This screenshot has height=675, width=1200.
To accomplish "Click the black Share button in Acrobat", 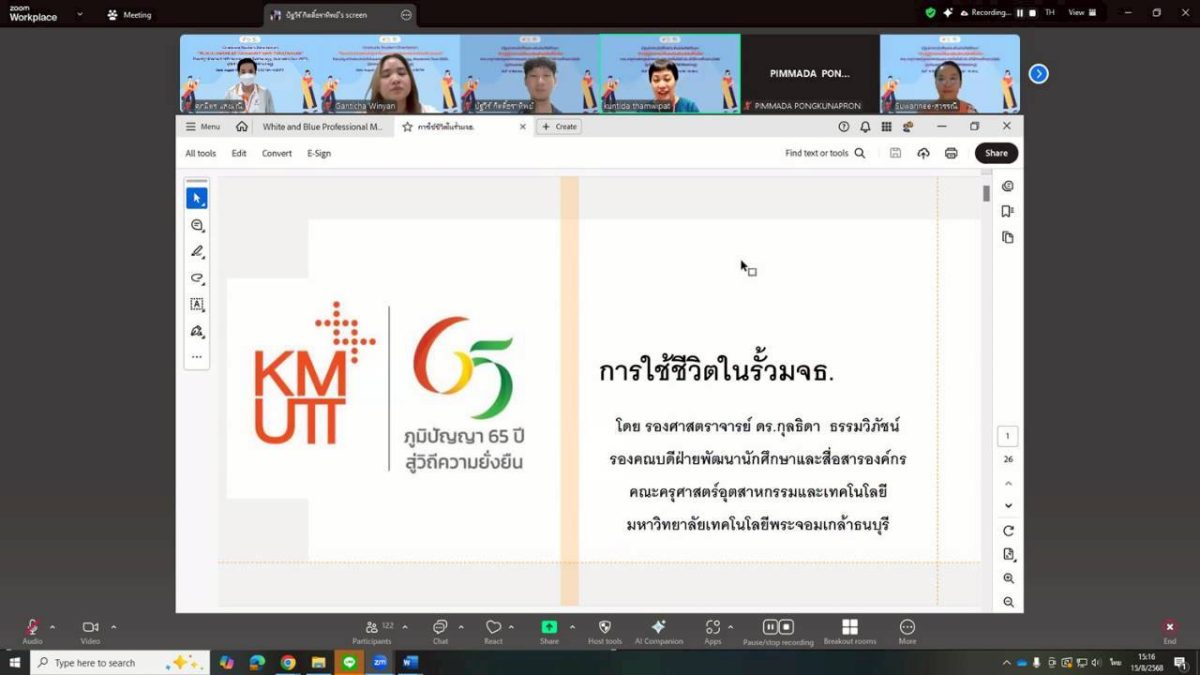I will (996, 153).
